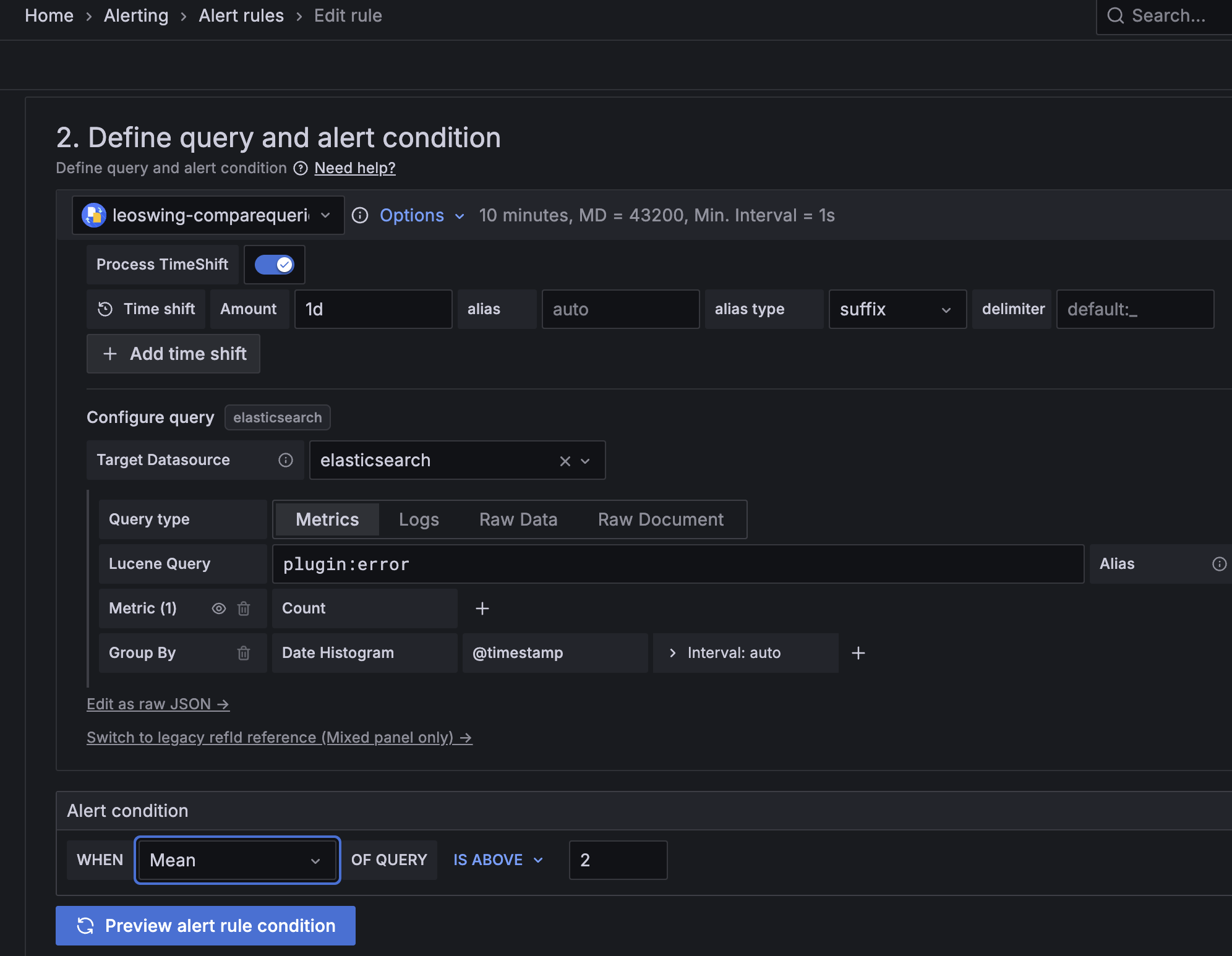Expand the Options section

point(422,215)
